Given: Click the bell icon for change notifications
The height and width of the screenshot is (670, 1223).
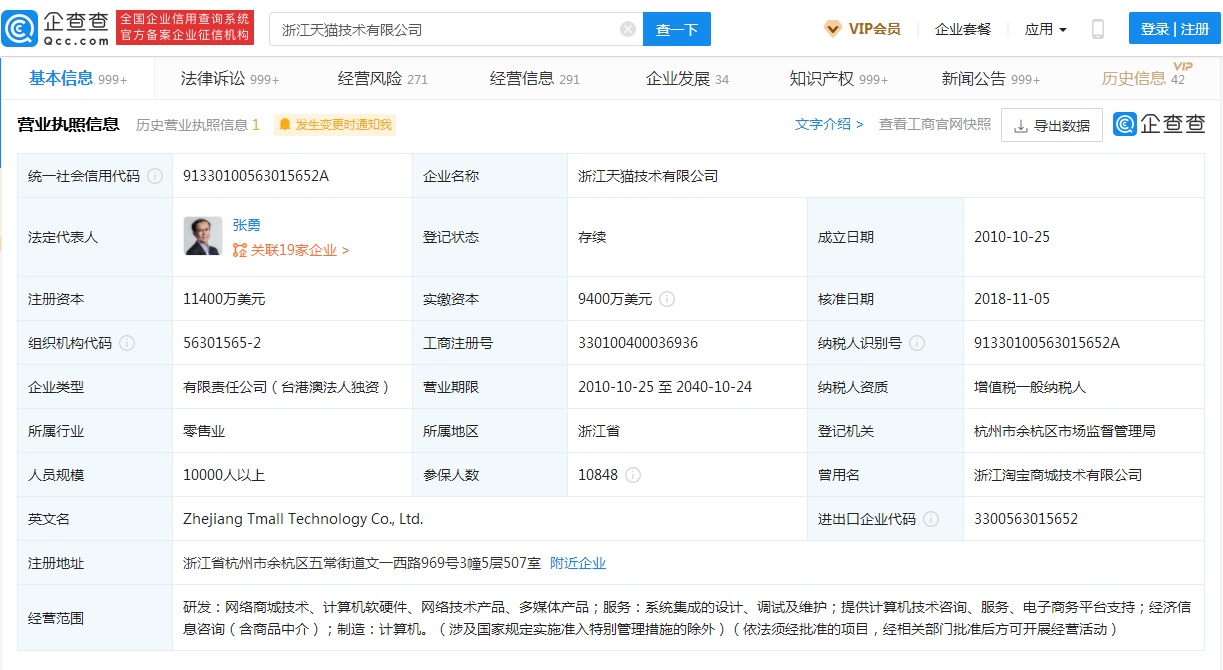Looking at the screenshot, I should point(285,125).
